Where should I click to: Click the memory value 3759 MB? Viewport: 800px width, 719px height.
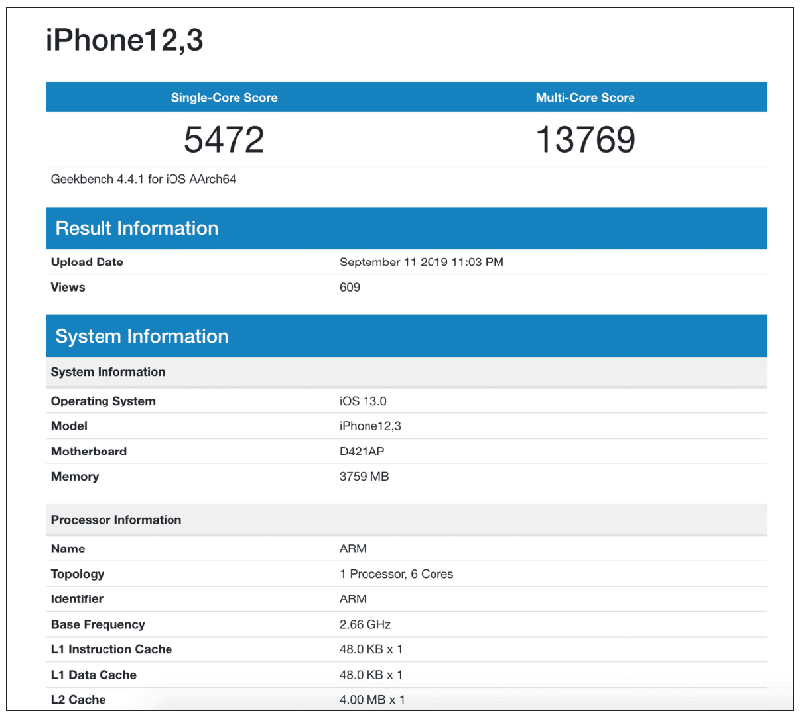click(364, 477)
